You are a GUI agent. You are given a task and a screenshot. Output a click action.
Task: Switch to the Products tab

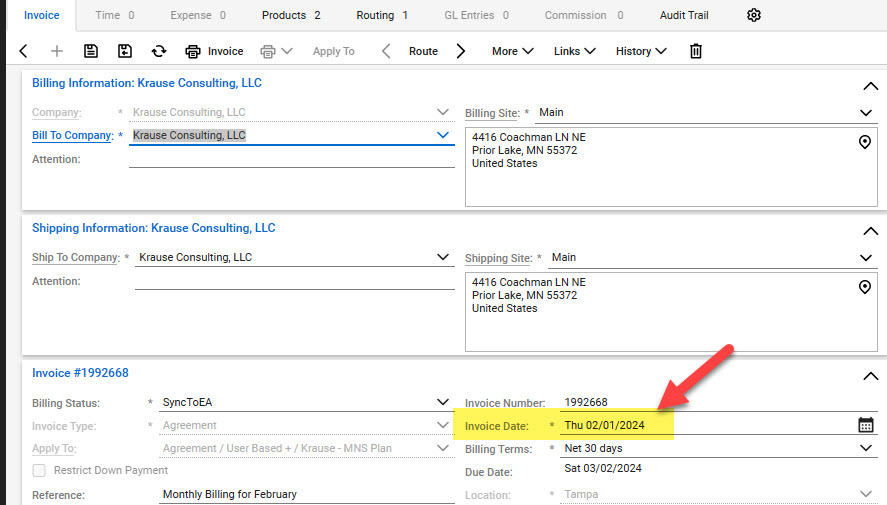pos(291,15)
